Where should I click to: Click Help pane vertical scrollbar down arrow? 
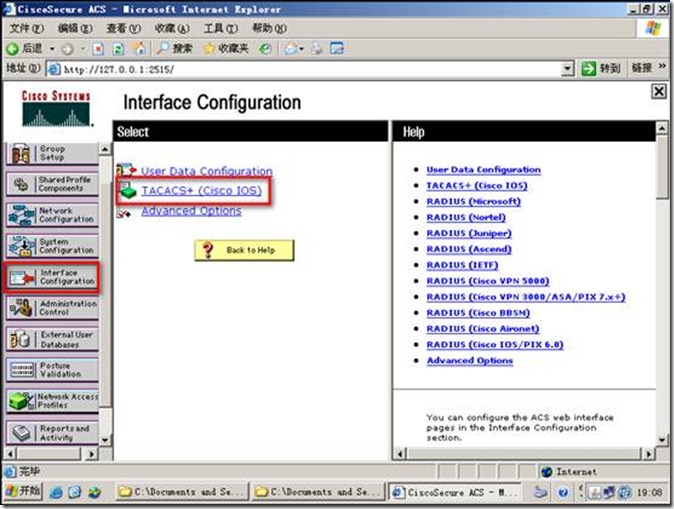tap(662, 440)
